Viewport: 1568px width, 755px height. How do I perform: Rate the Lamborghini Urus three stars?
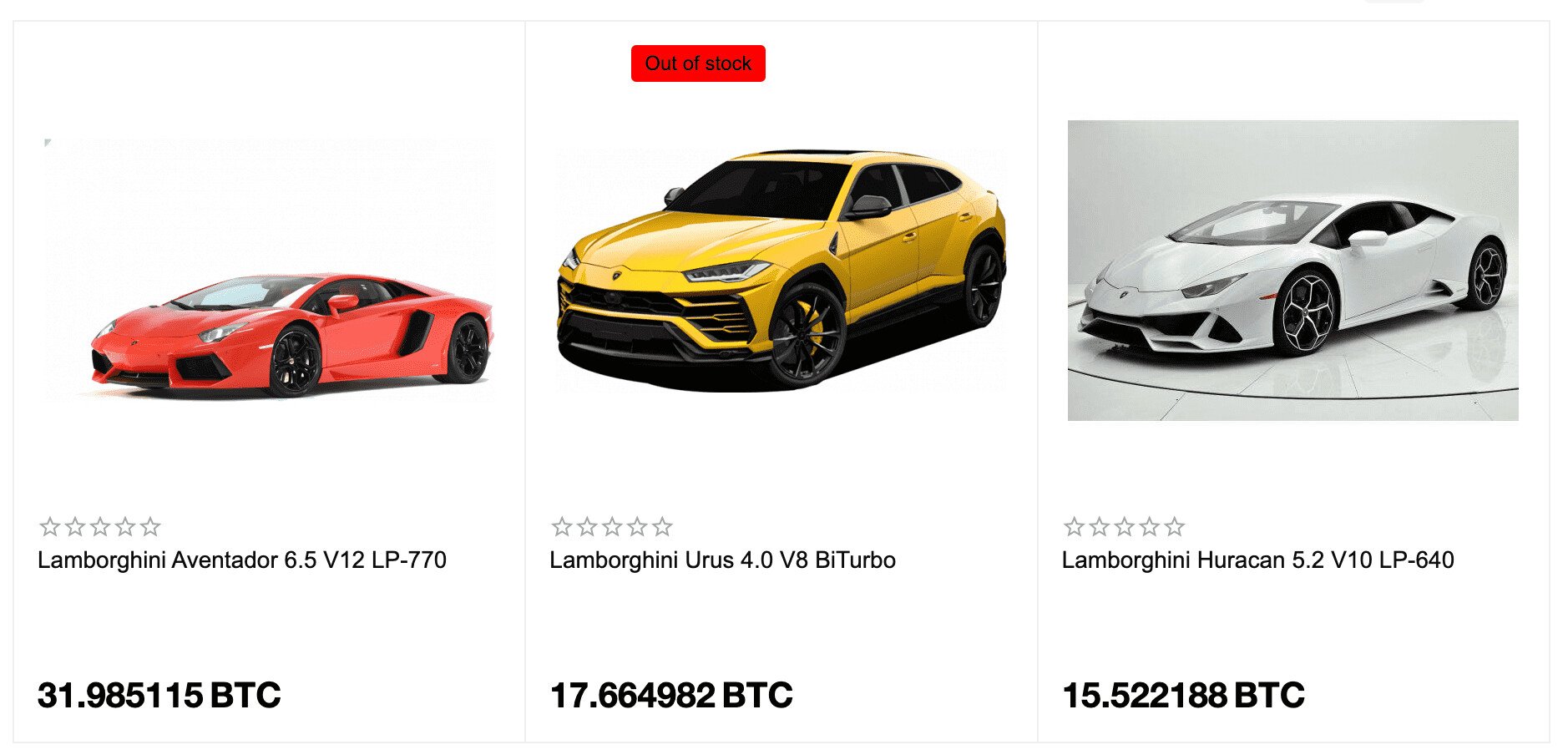(x=612, y=527)
